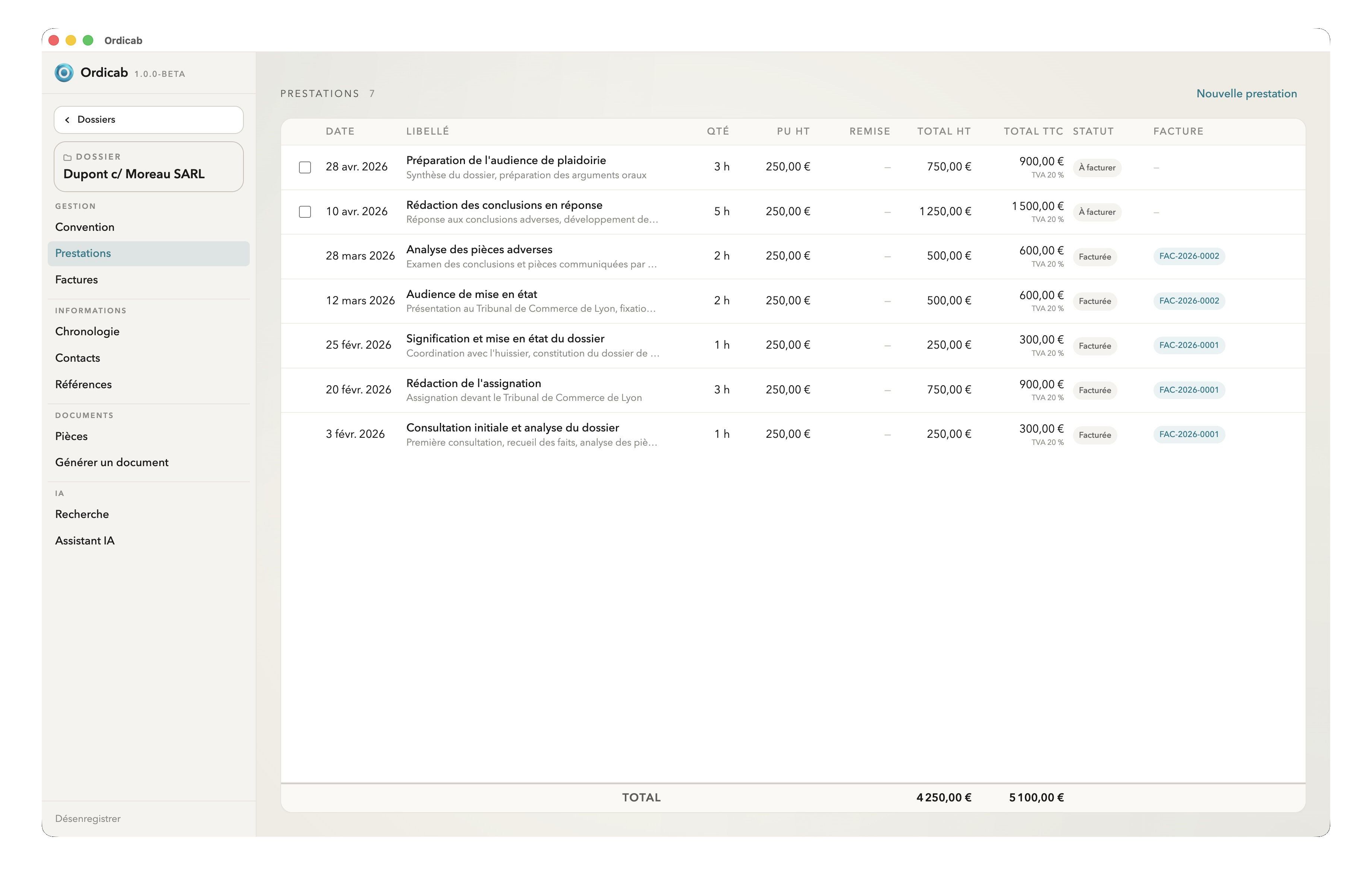Click 'À facturer' status on 10 avr. row
The width and height of the screenshot is (1372, 892).
[x=1096, y=212]
